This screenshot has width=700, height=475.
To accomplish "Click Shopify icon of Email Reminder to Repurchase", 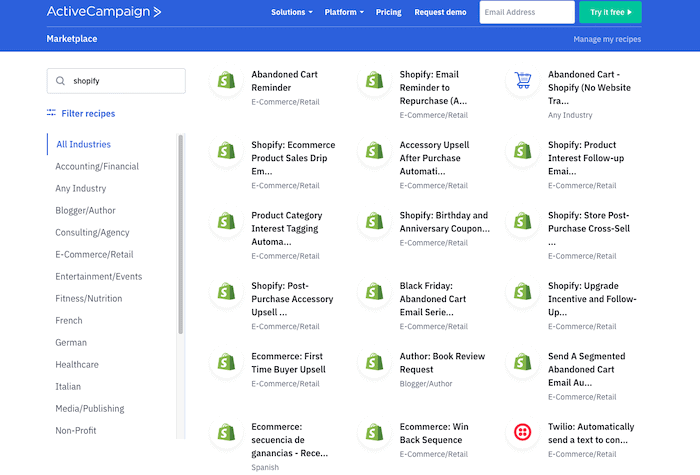I will point(375,80).
